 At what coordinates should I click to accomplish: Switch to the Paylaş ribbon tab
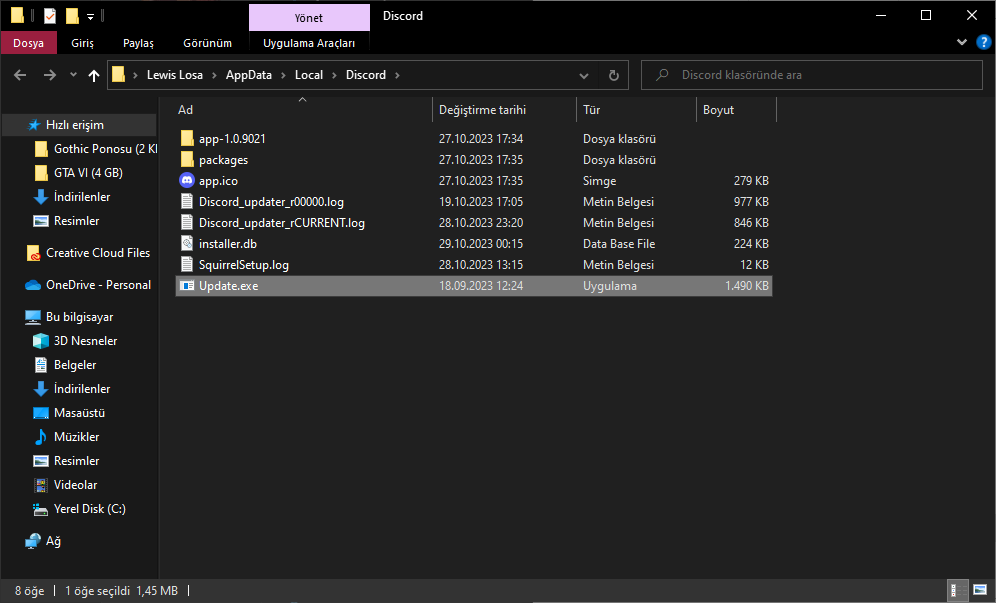pyautogui.click(x=138, y=43)
